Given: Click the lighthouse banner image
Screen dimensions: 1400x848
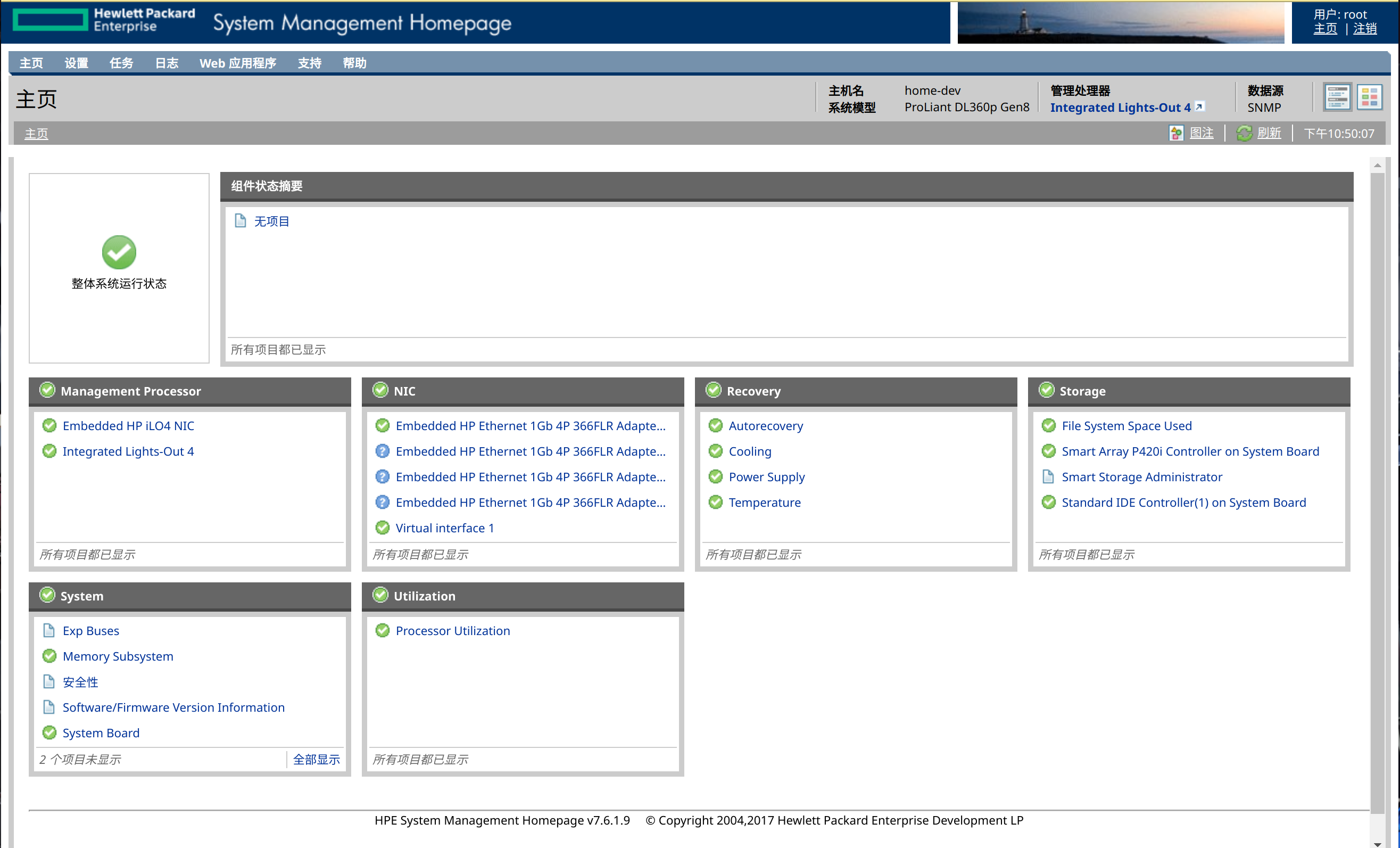Looking at the screenshot, I should pos(1121,23).
